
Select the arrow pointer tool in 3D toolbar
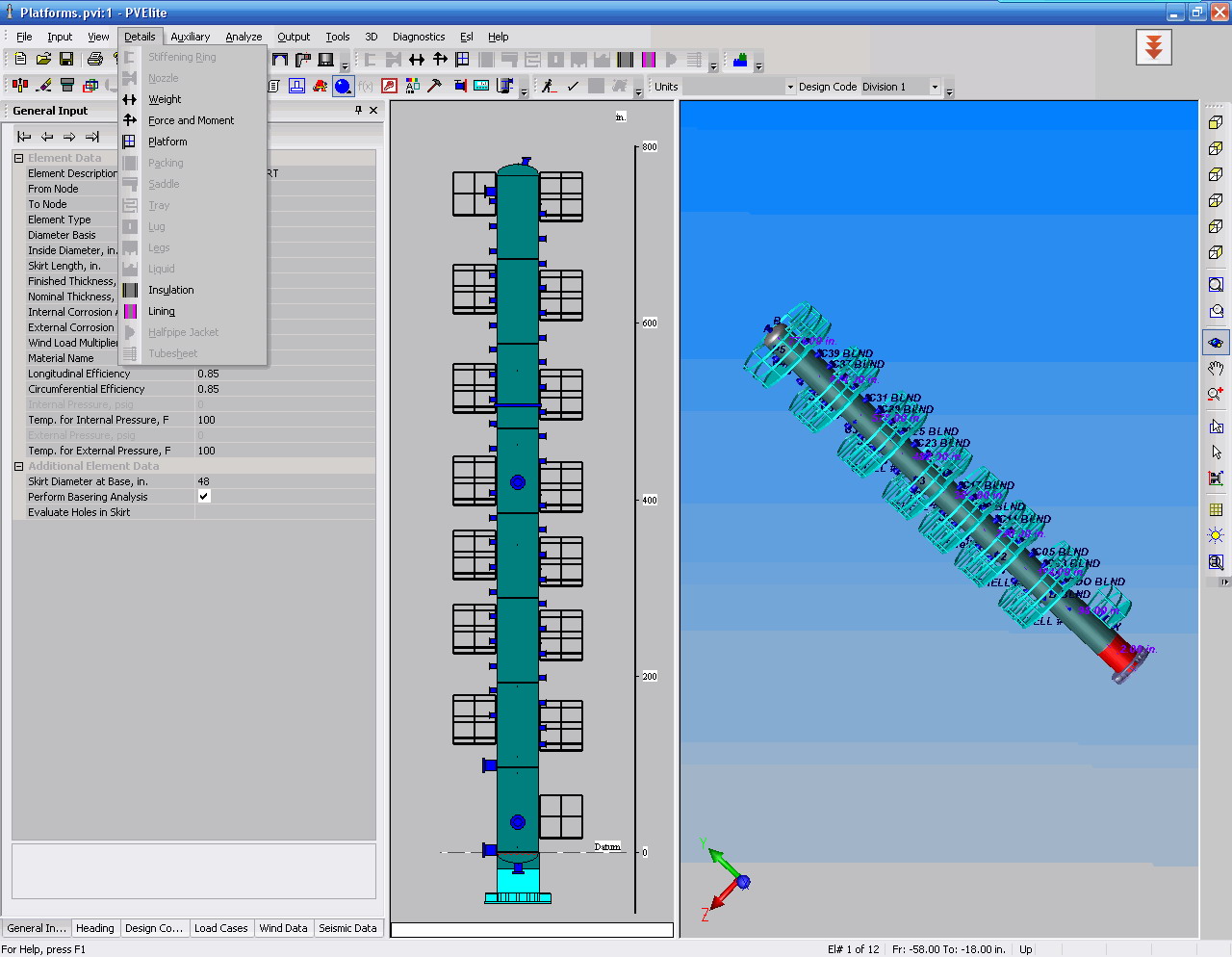click(1216, 453)
